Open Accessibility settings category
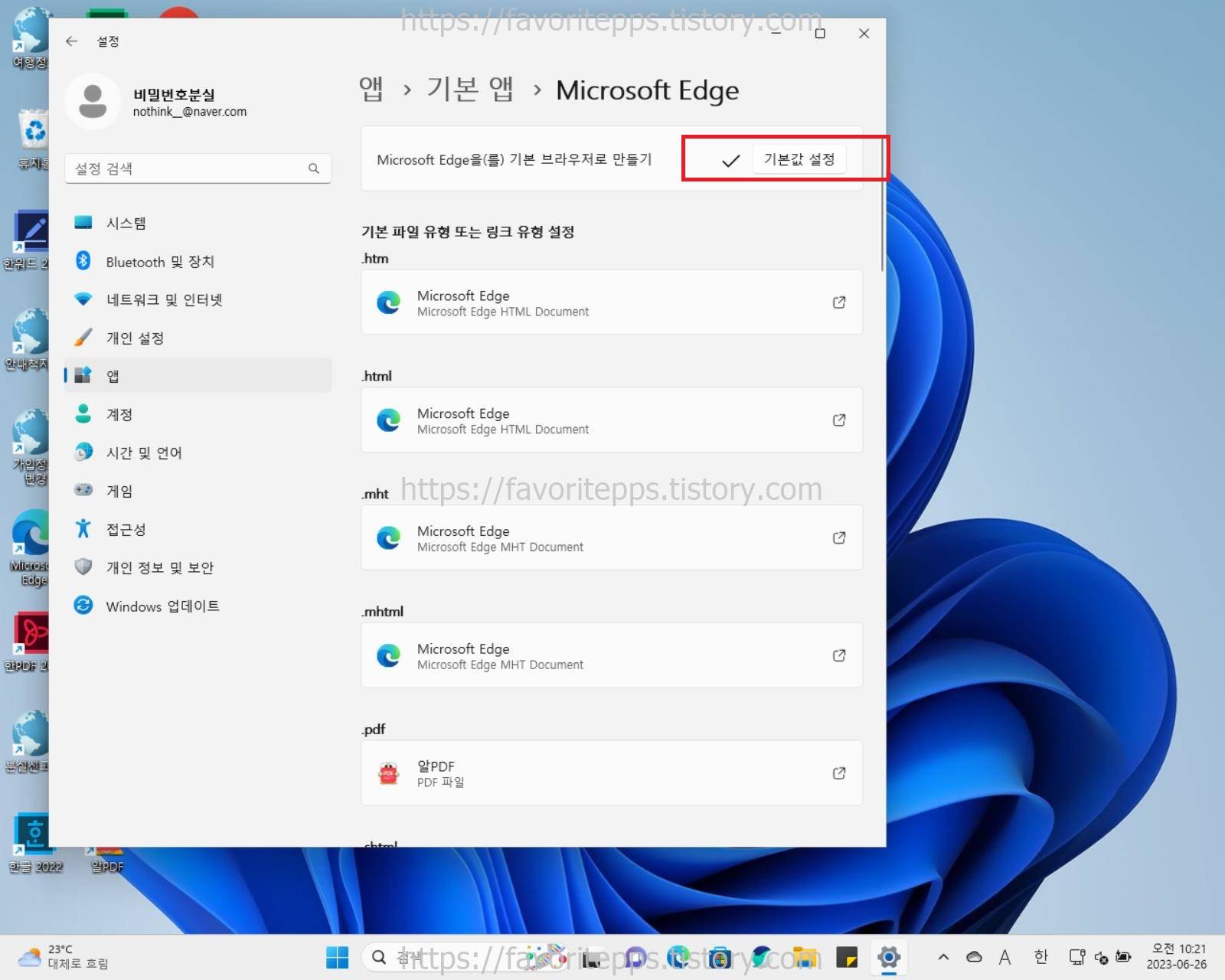This screenshot has height=980, width=1225. (x=198, y=529)
